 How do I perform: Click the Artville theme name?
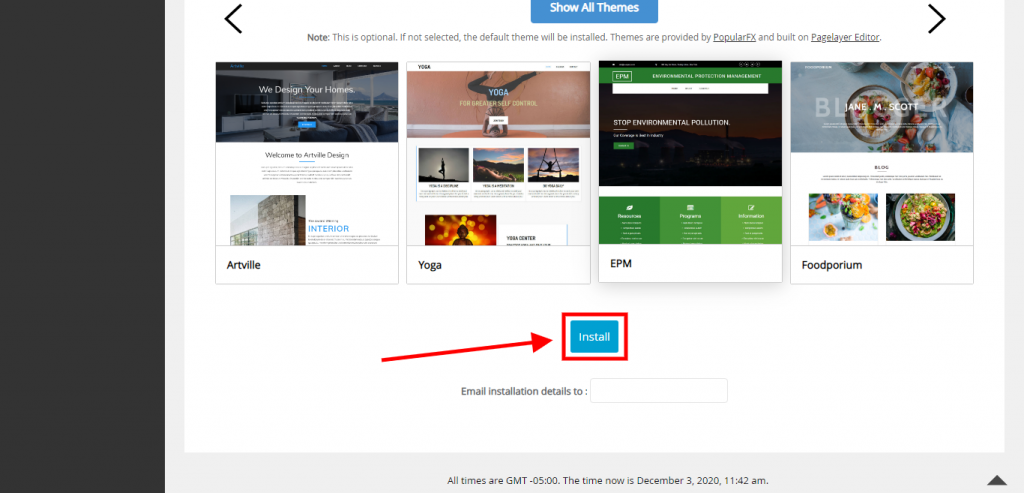click(x=244, y=265)
